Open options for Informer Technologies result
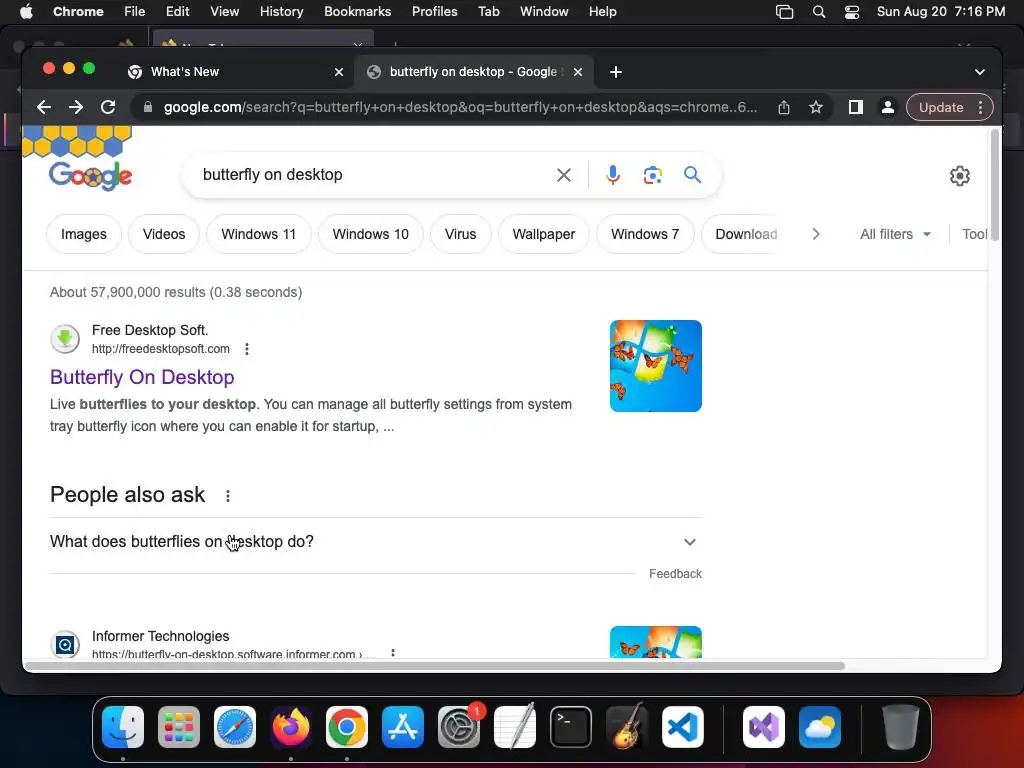Screen dimensions: 1024x768 point(392,653)
